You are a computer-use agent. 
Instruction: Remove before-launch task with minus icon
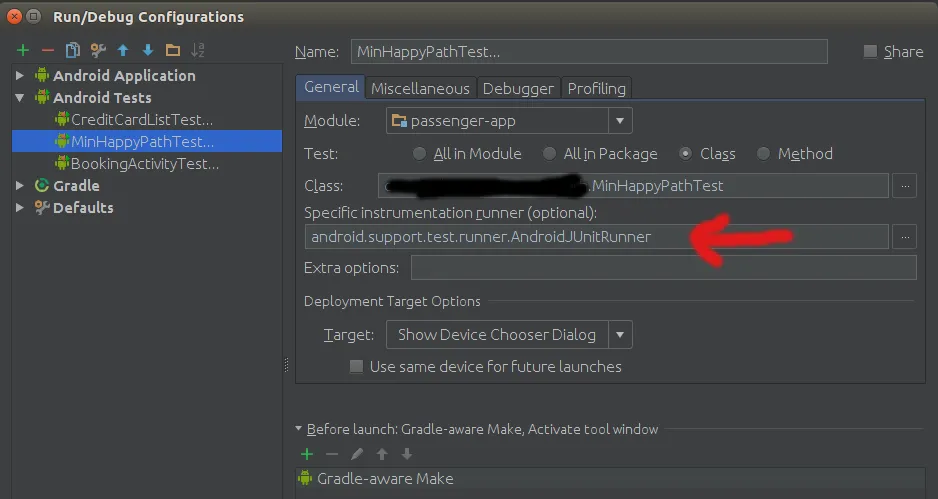click(332, 454)
